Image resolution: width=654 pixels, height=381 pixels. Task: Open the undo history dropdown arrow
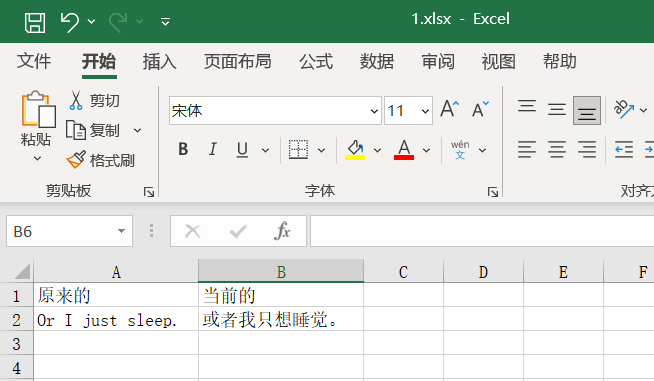[91, 22]
